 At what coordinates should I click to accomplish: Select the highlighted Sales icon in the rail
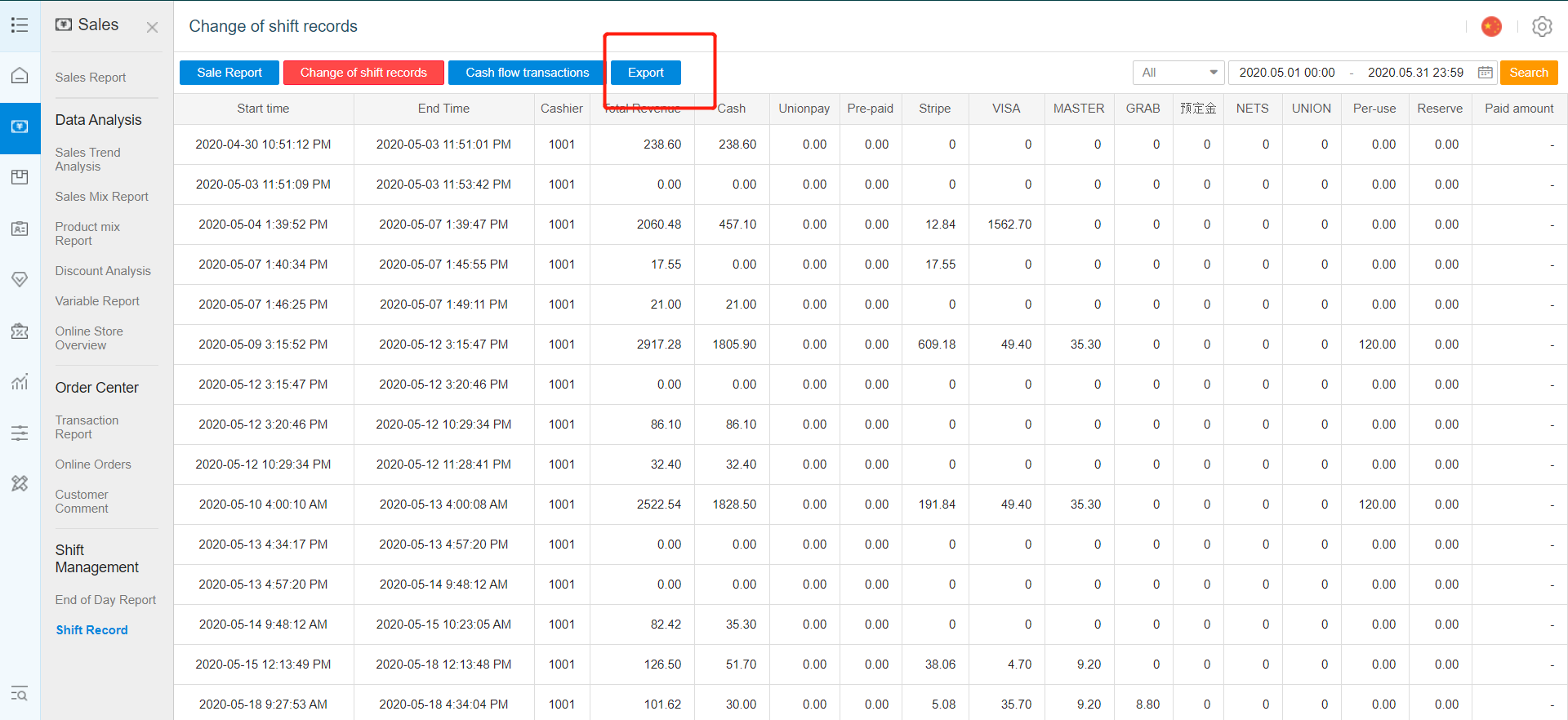pyautogui.click(x=20, y=127)
